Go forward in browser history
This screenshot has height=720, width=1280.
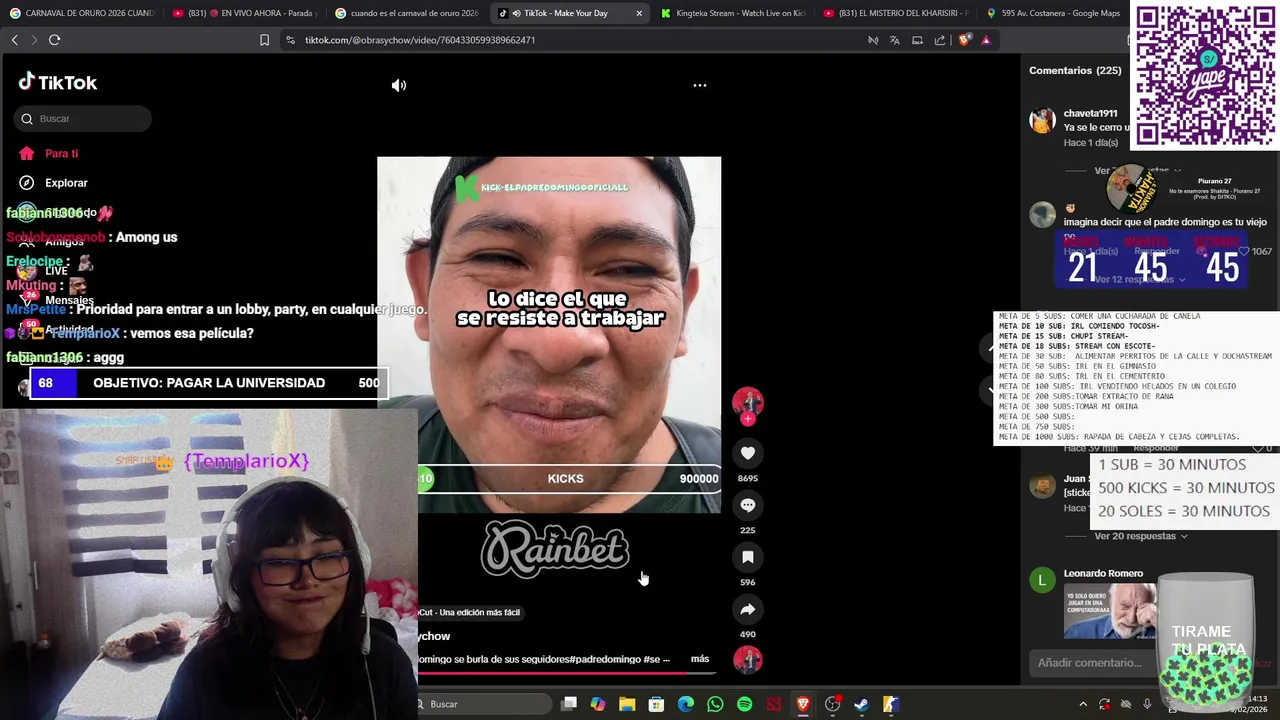33,40
